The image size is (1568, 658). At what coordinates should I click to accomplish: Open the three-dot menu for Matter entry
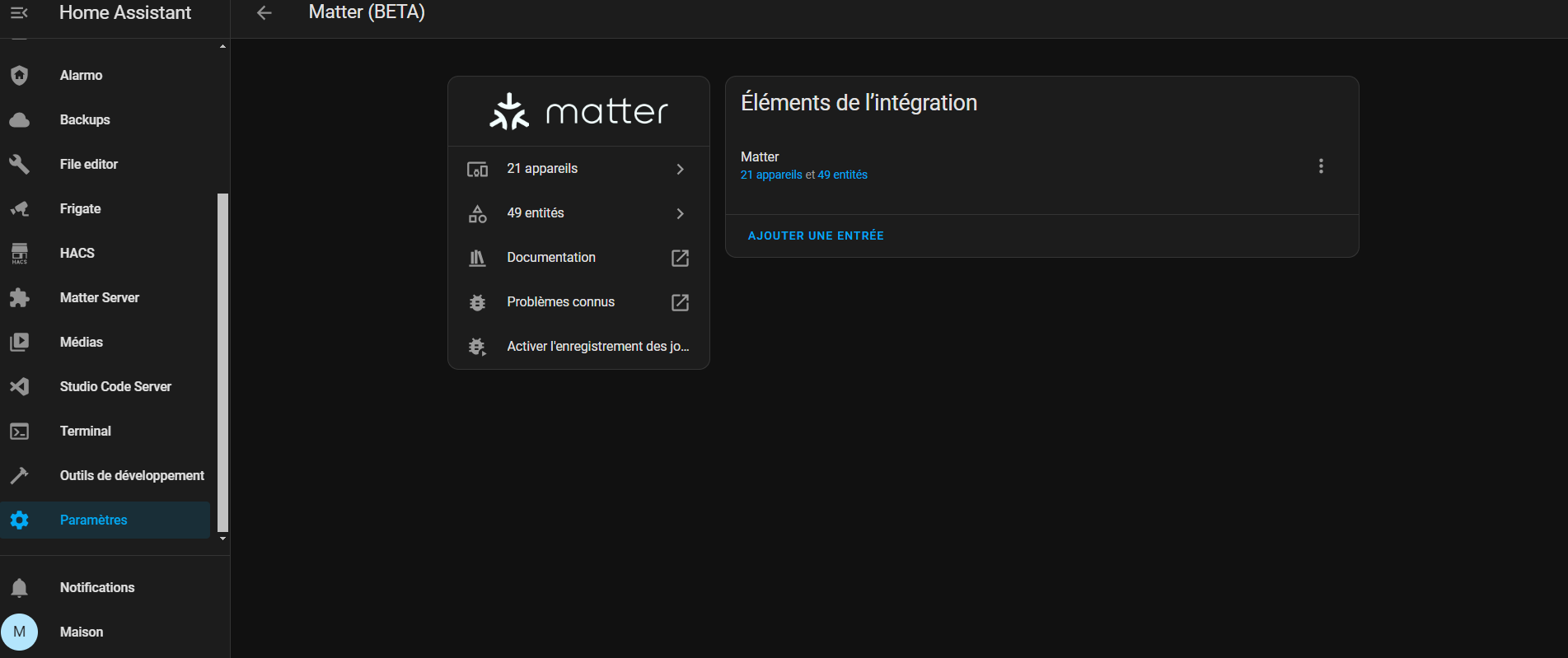(1321, 166)
